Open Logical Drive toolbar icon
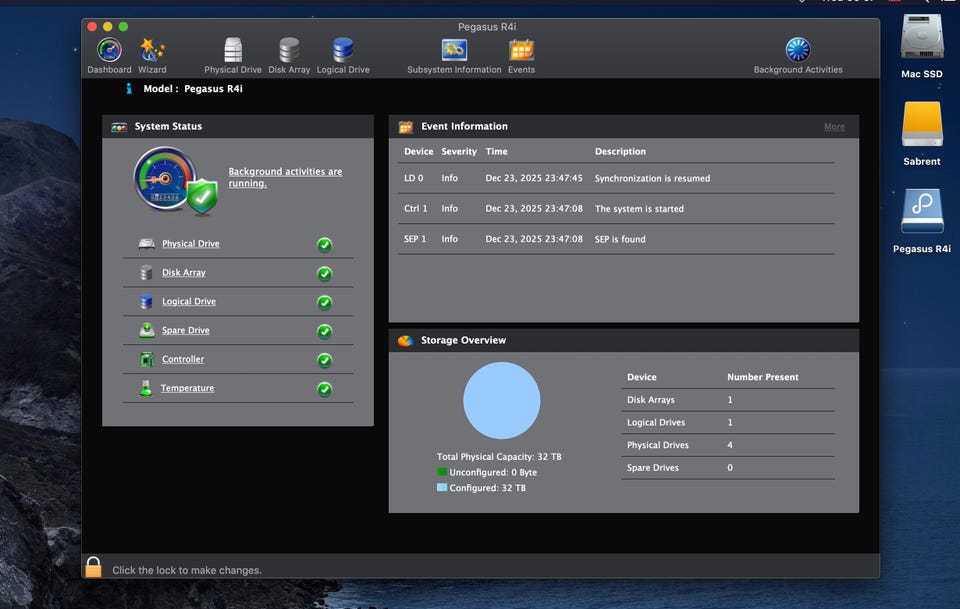Image resolution: width=960 pixels, height=609 pixels. tap(343, 52)
